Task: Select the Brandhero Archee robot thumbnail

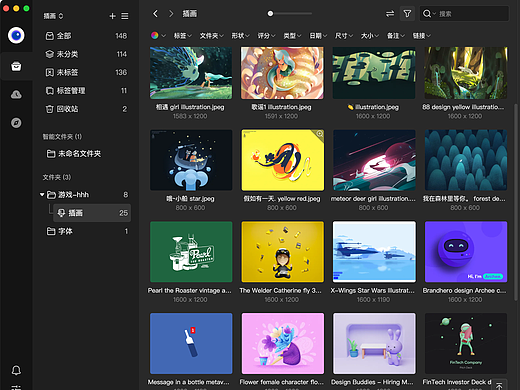Action: pos(466,252)
